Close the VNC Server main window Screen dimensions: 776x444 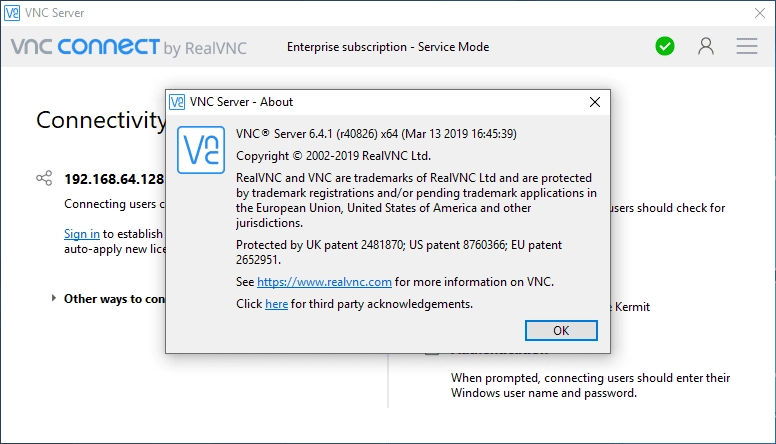coord(760,13)
